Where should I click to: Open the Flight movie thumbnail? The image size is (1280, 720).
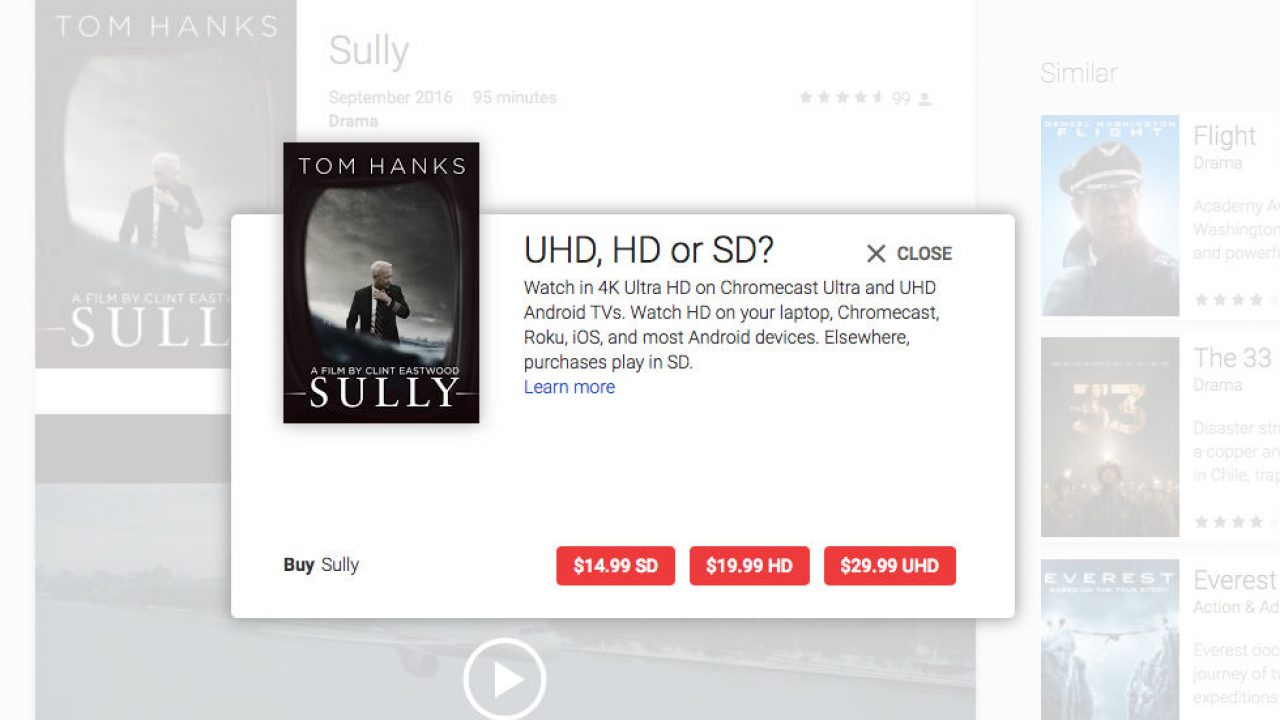(1110, 215)
